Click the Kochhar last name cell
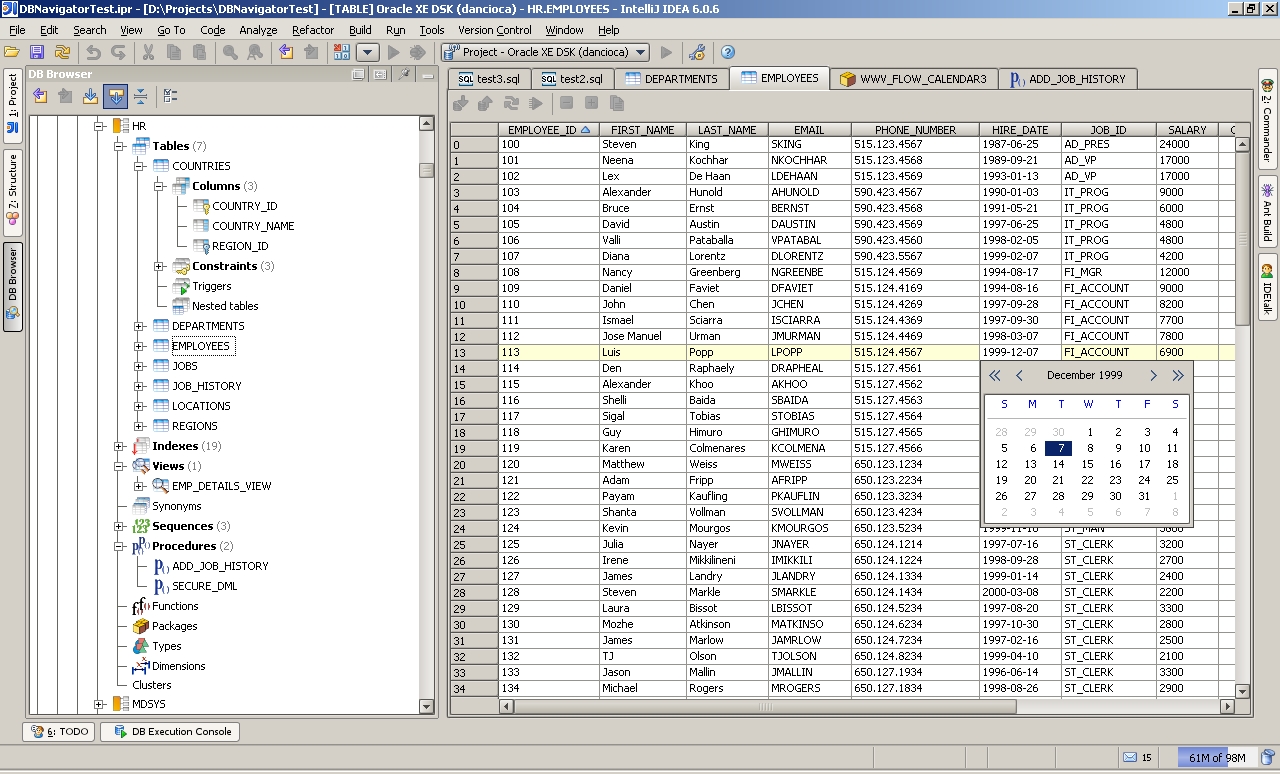Image resolution: width=1280 pixels, height=774 pixels. point(727,160)
